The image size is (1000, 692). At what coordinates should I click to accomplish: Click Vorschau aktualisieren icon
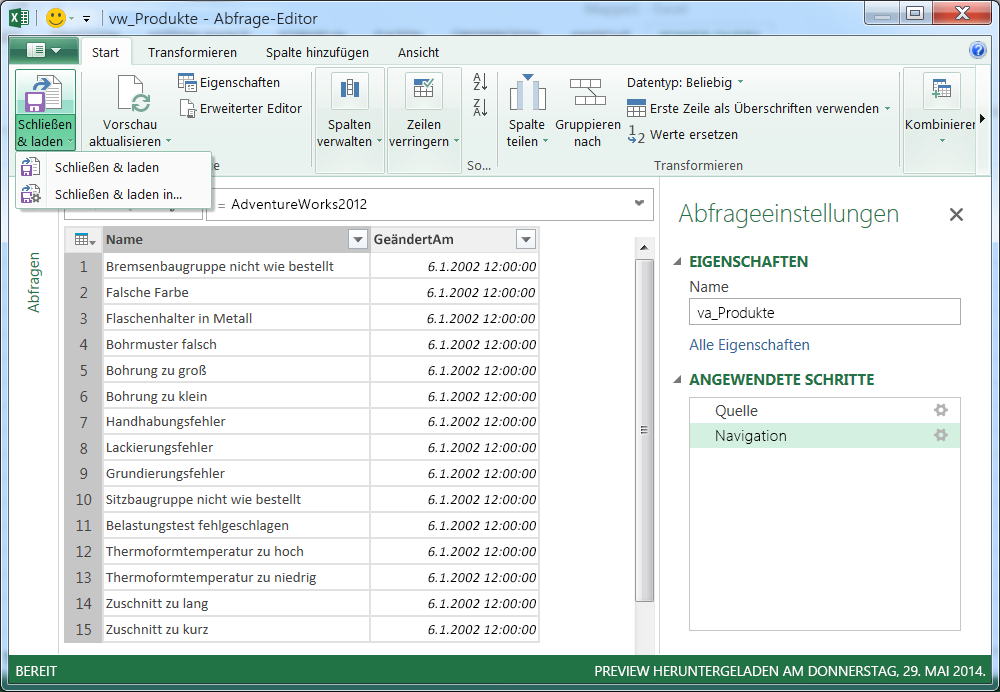point(133,94)
